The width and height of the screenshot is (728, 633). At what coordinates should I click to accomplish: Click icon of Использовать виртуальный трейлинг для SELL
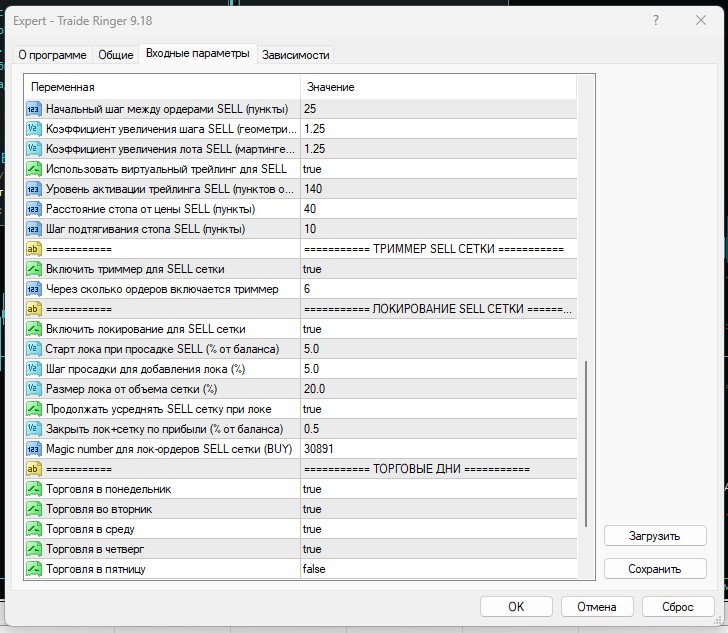[x=34, y=169]
